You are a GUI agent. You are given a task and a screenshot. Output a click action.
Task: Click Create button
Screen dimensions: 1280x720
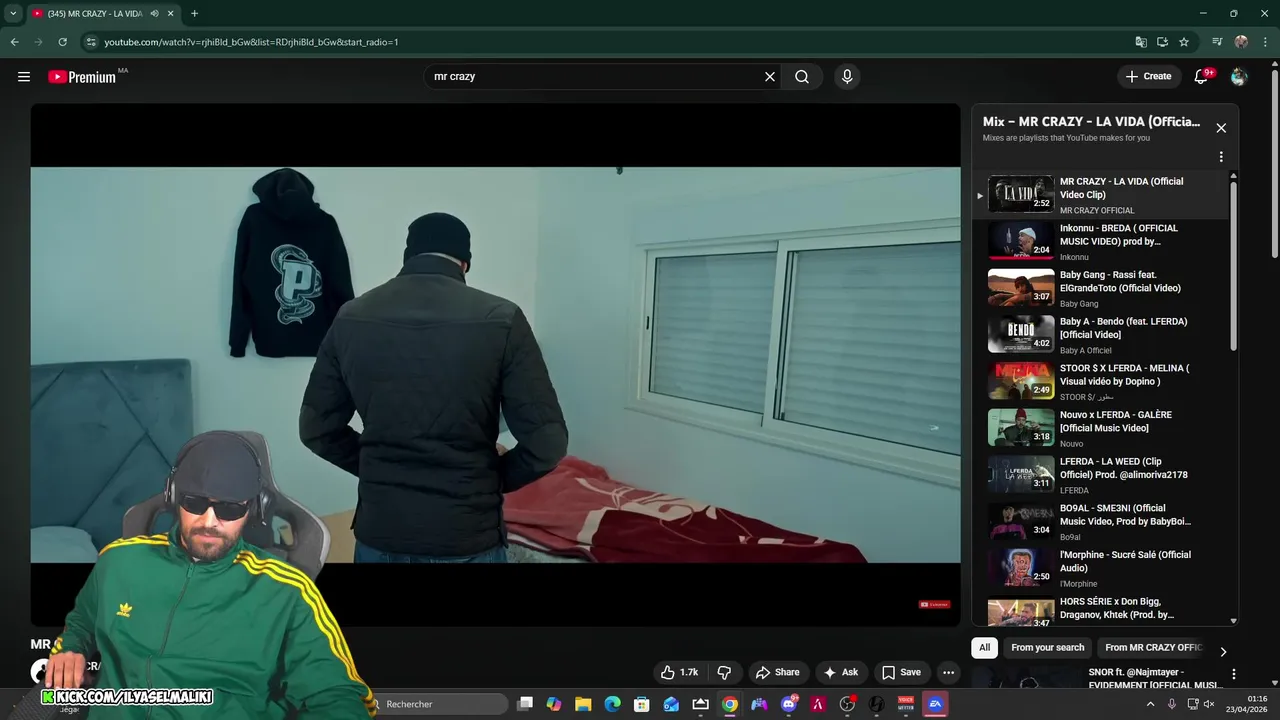[1147, 77]
